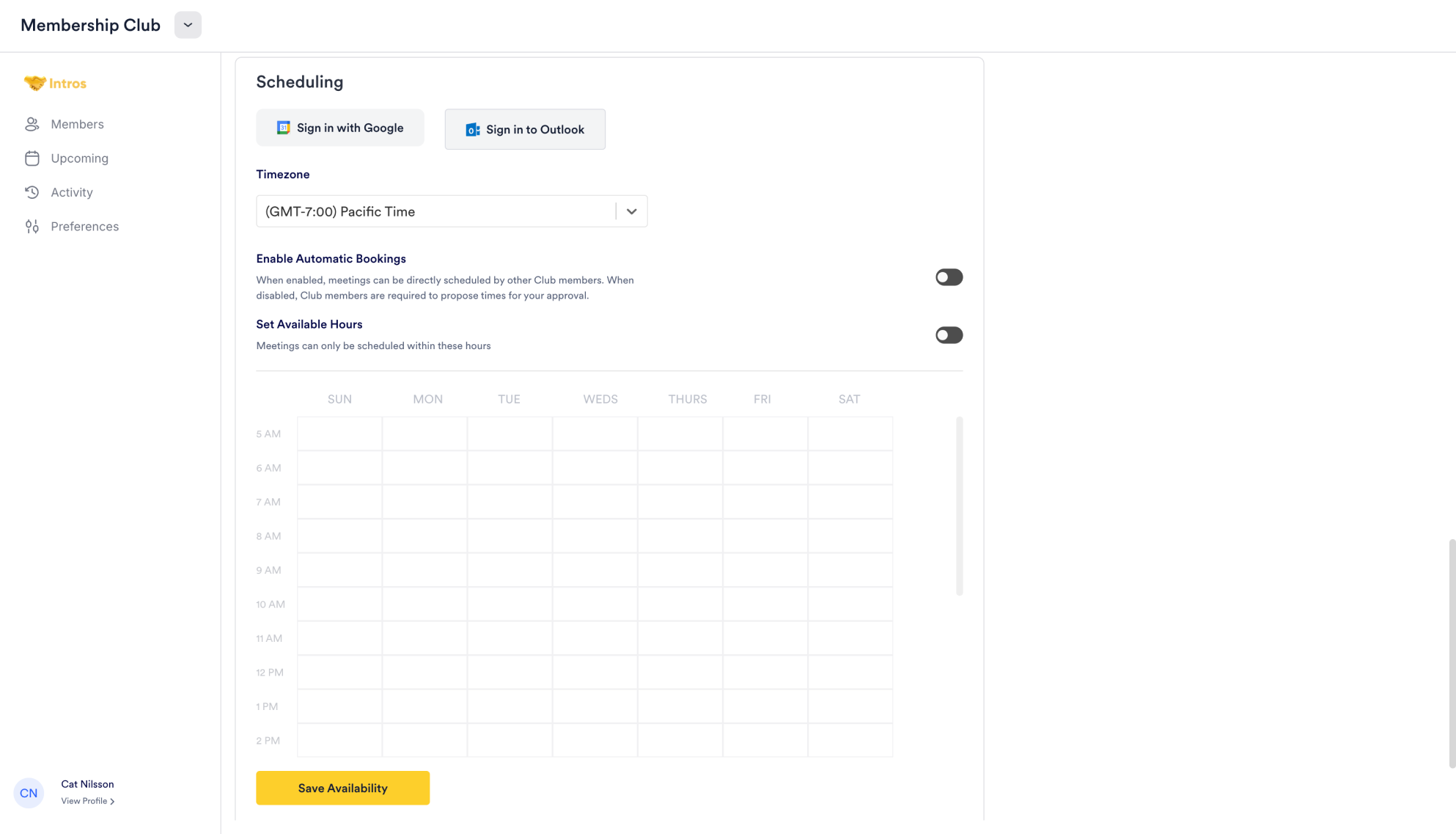The image size is (1456, 834).
Task: Click the Activity history clock icon
Action: [x=32, y=192]
